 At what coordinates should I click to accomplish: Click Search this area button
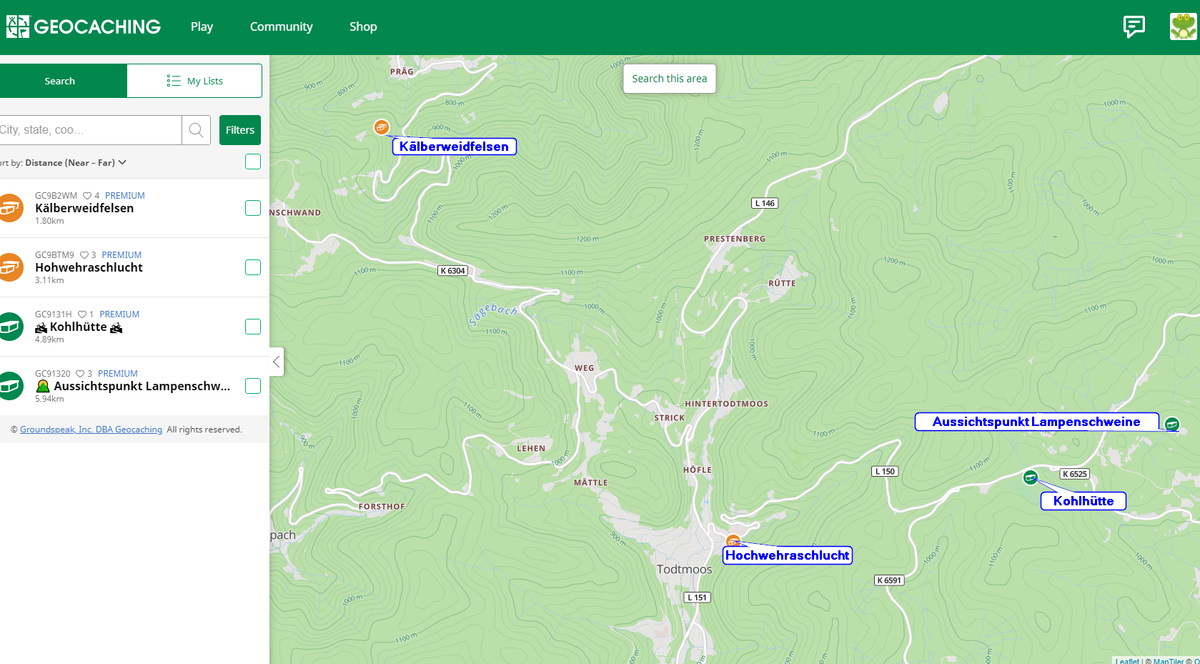669,79
